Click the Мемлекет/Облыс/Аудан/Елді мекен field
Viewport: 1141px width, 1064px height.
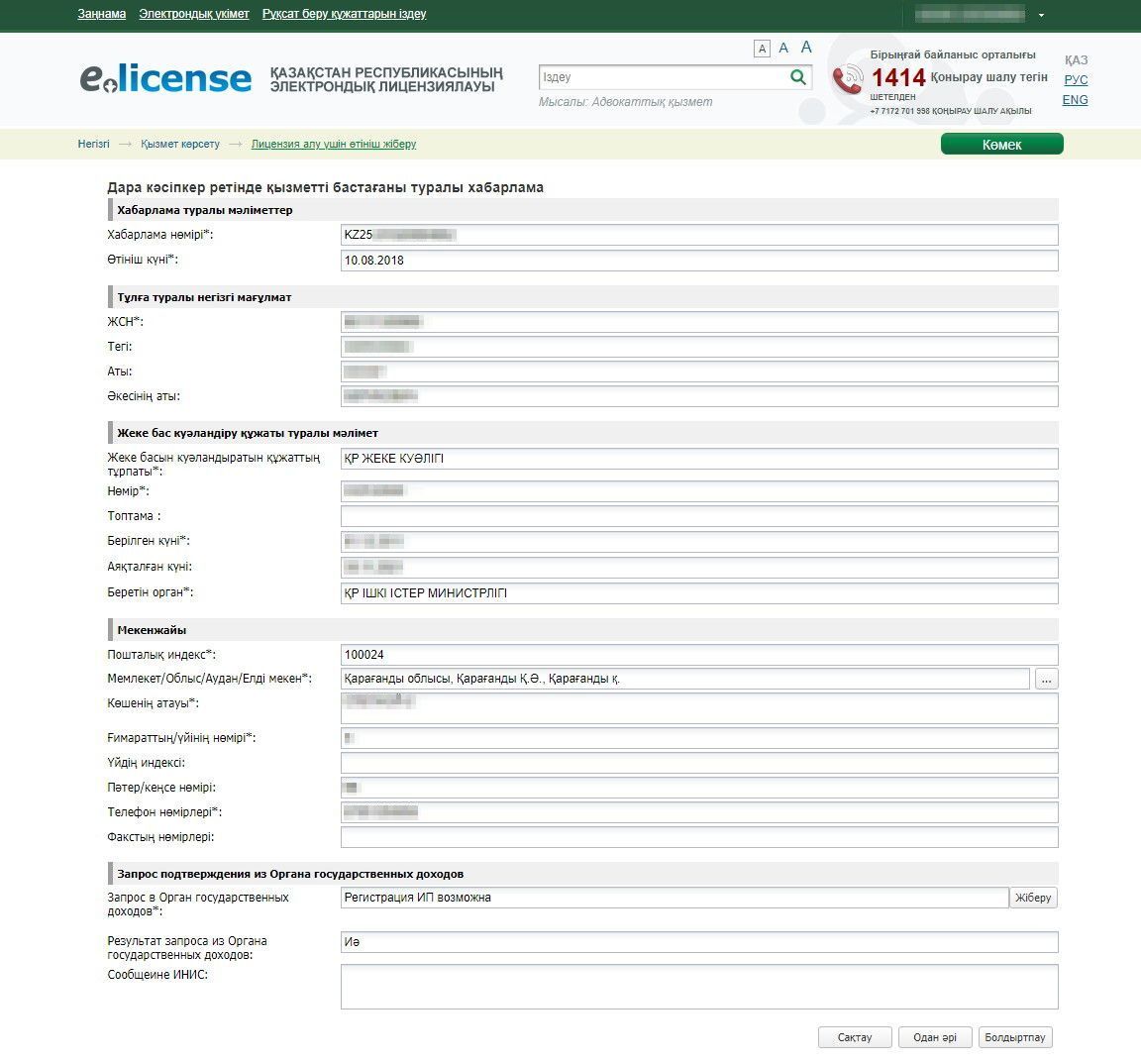click(x=685, y=679)
